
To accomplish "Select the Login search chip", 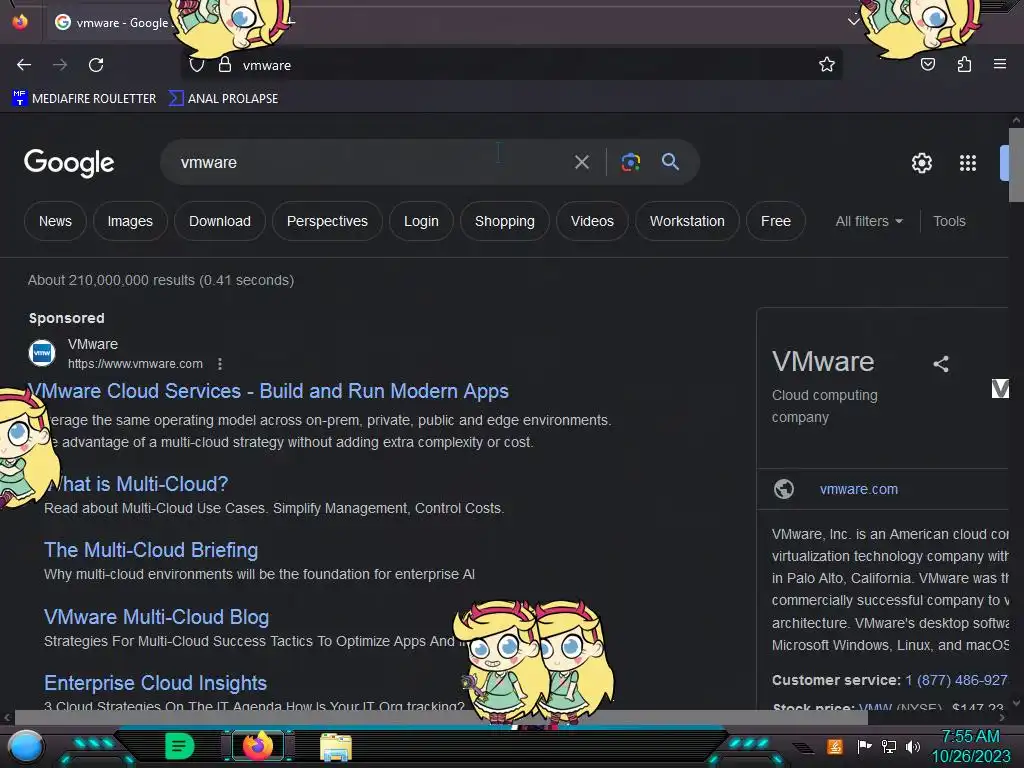I will [x=421, y=221].
